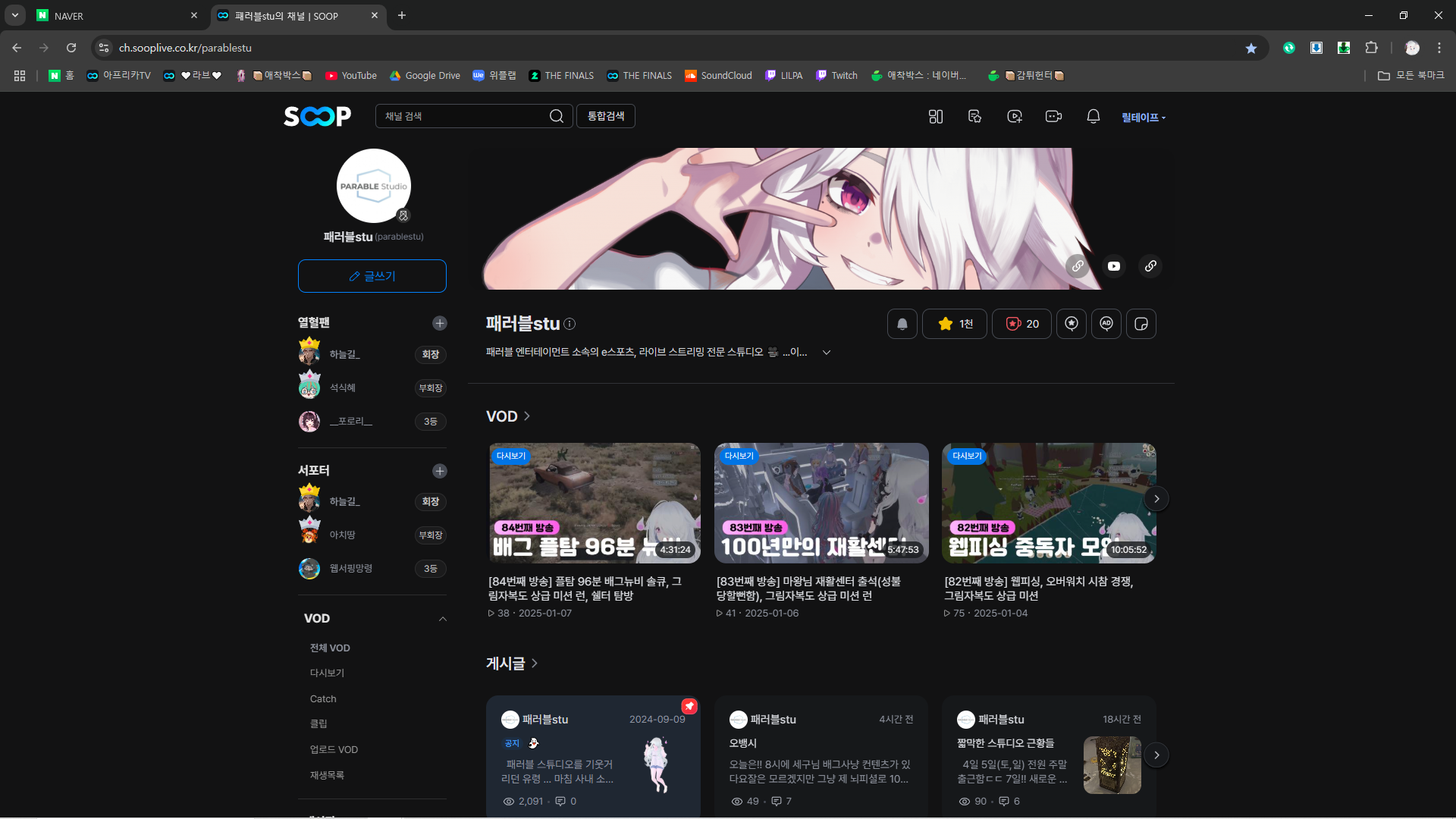Show next VODs with right arrow
Screen dimensions: 1456x819
(x=1156, y=499)
